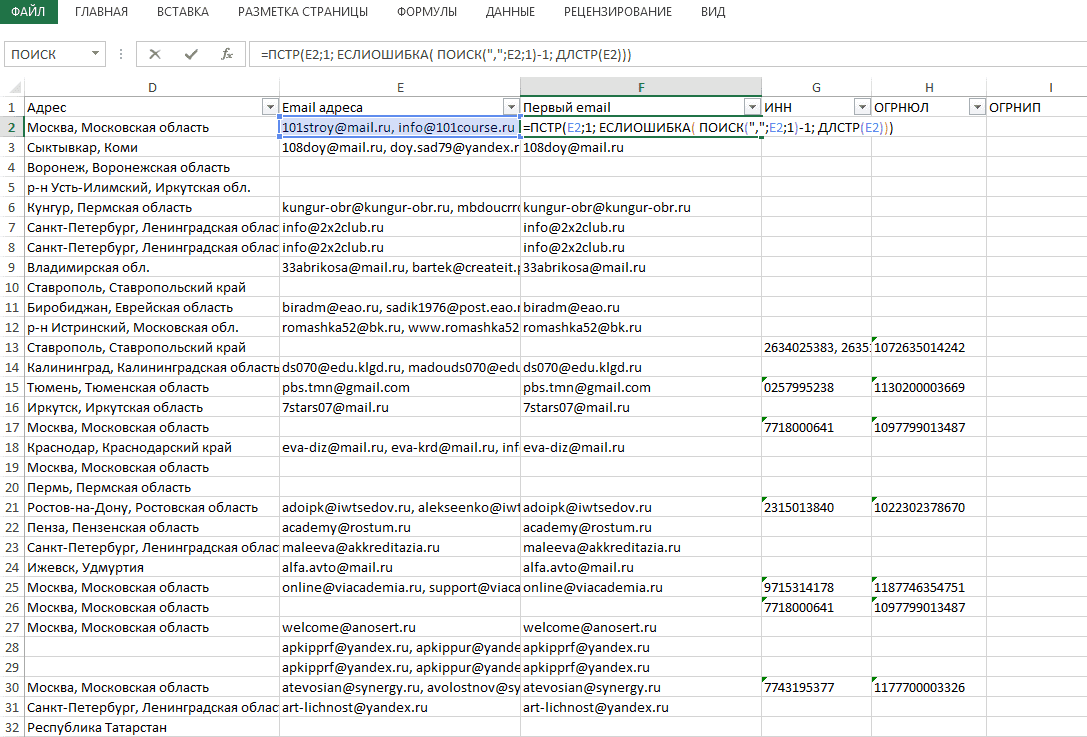Select ИНН value 2315013840
This screenshot has width=1087, height=737.
[817, 508]
